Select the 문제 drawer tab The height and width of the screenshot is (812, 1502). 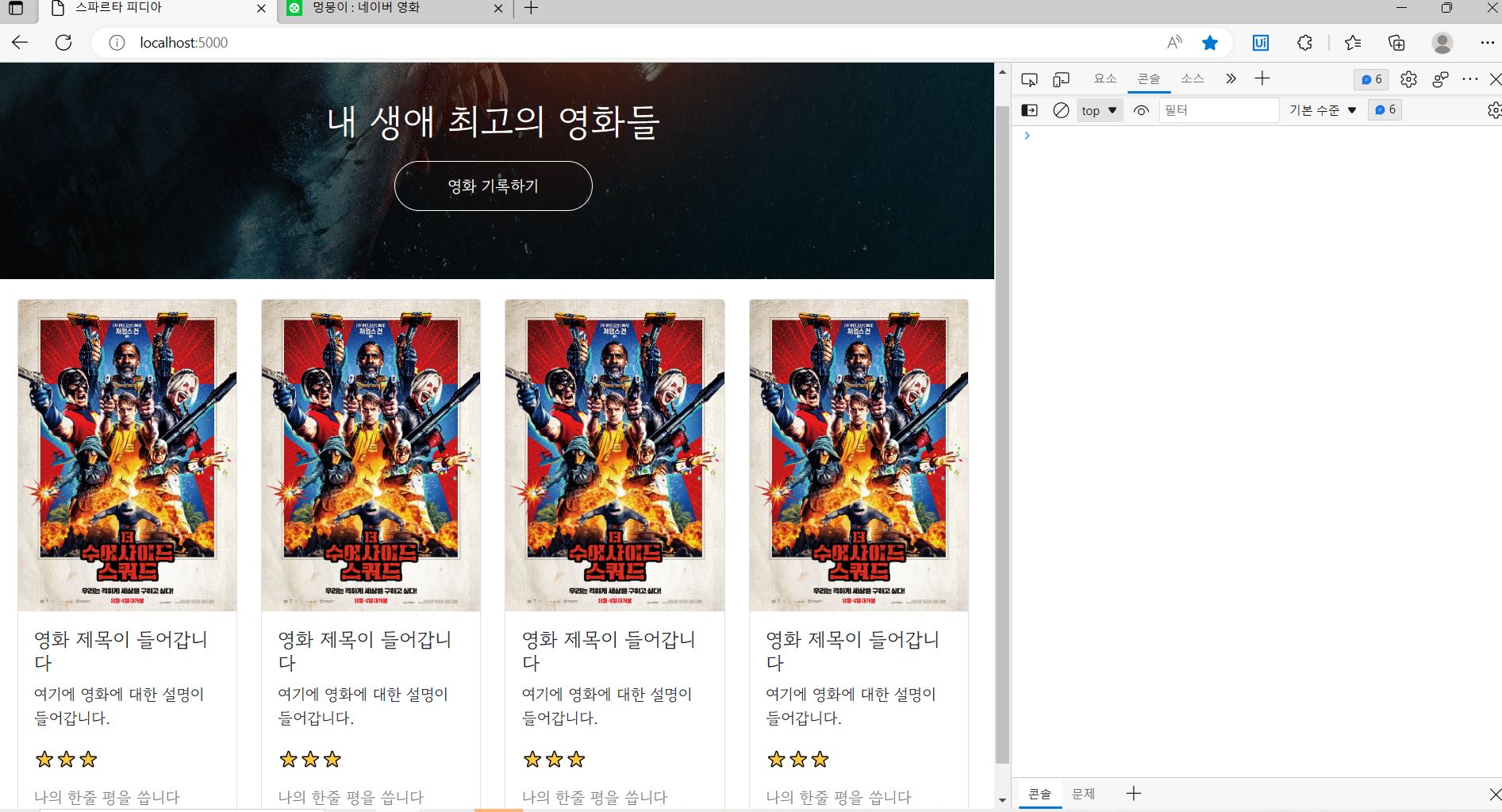[1083, 794]
